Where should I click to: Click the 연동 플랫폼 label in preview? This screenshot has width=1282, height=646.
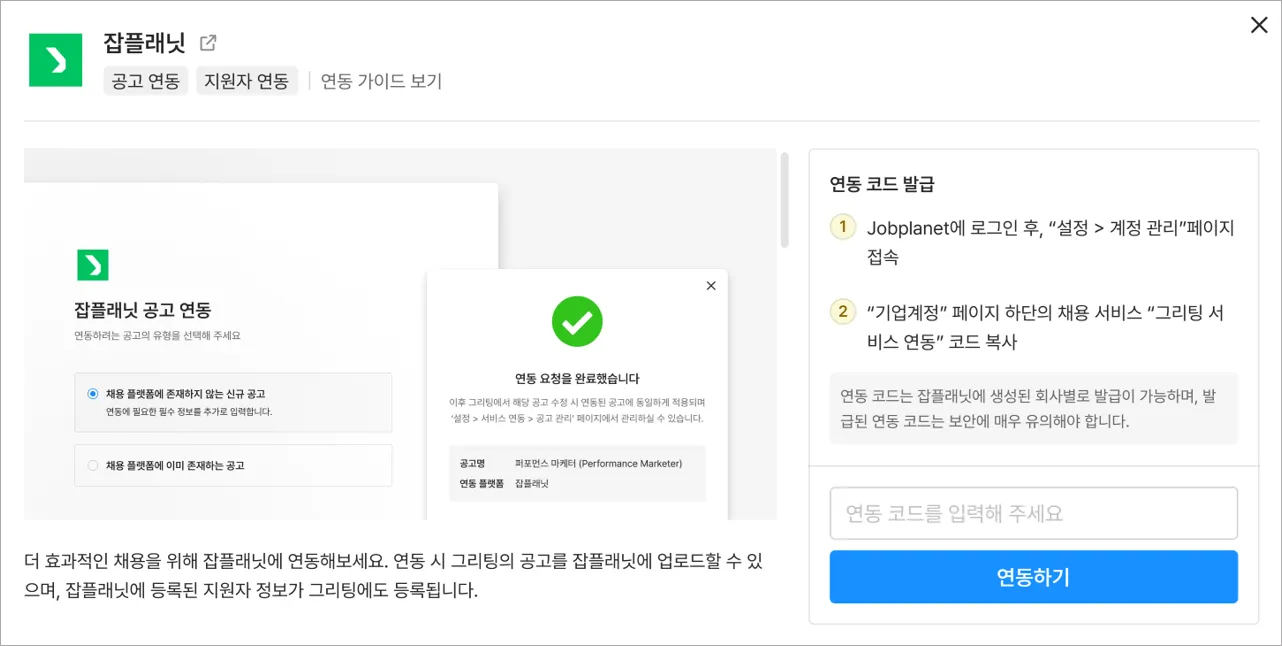481,483
